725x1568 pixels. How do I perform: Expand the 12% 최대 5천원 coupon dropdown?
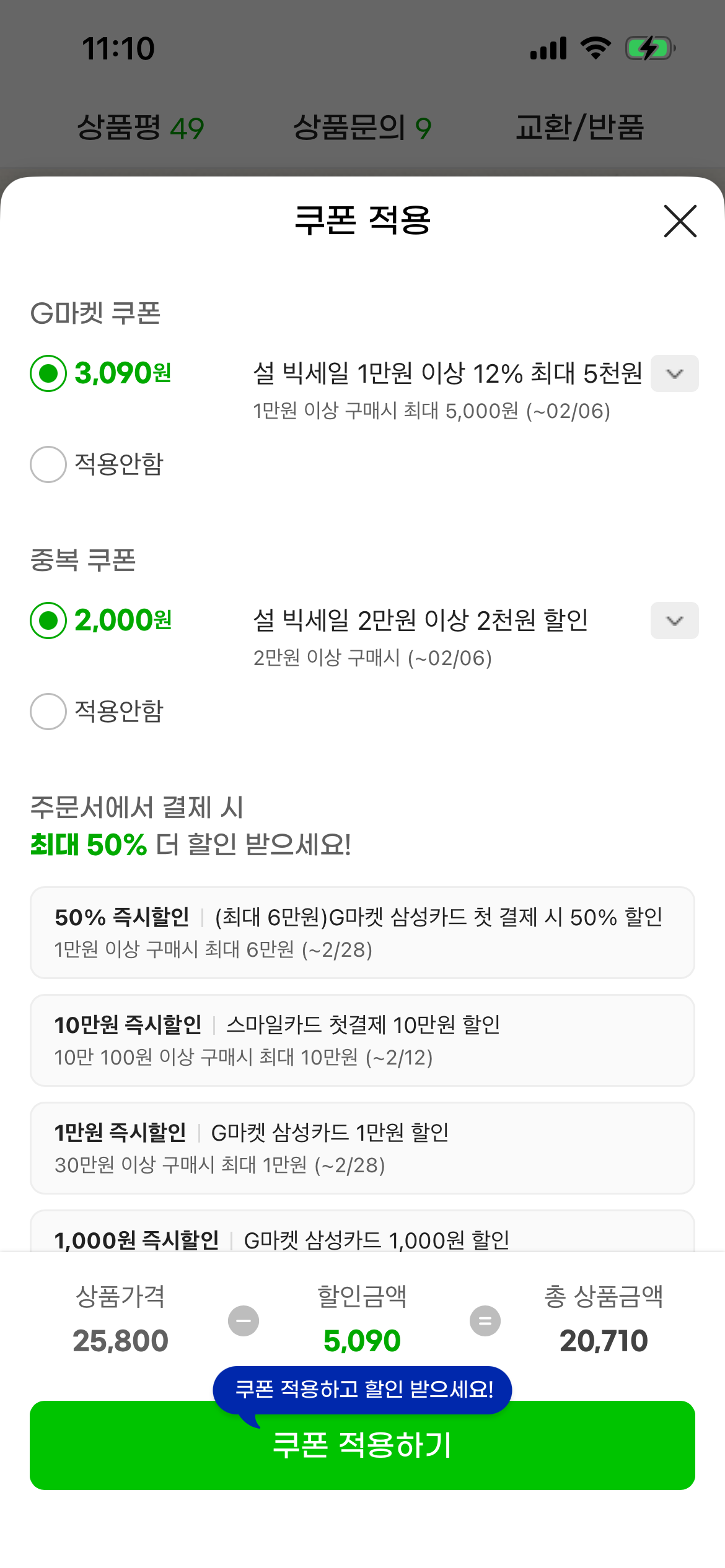pyautogui.click(x=674, y=373)
